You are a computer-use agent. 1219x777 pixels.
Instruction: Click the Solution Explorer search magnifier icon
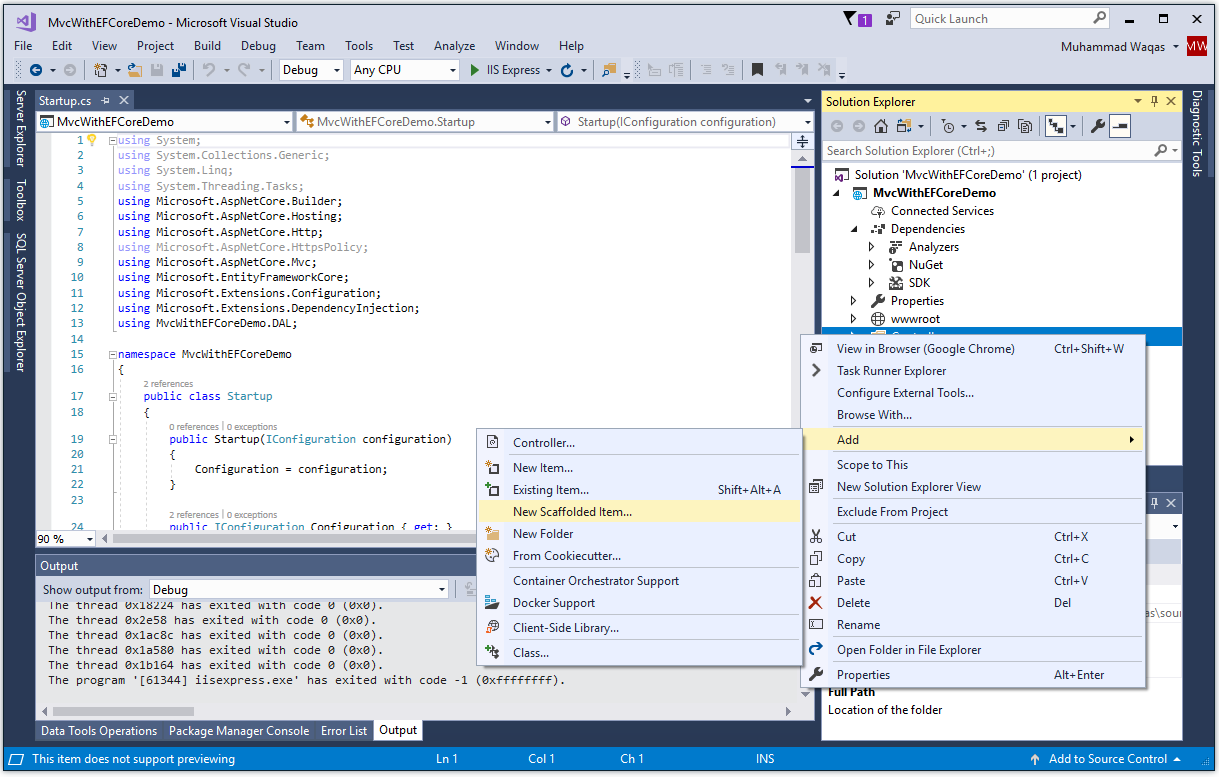pyautogui.click(x=1161, y=150)
